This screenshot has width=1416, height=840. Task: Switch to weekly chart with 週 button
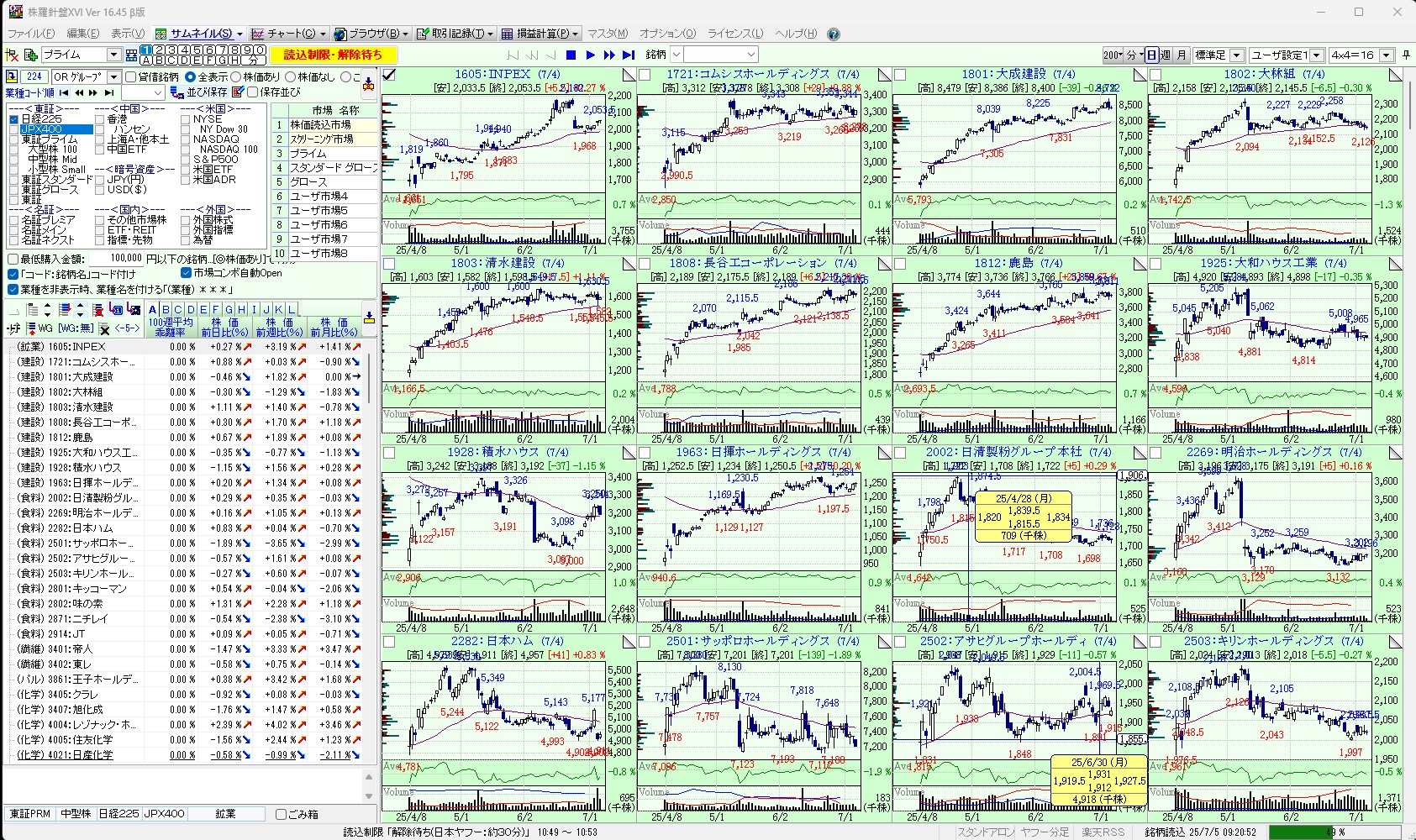[x=1166, y=55]
